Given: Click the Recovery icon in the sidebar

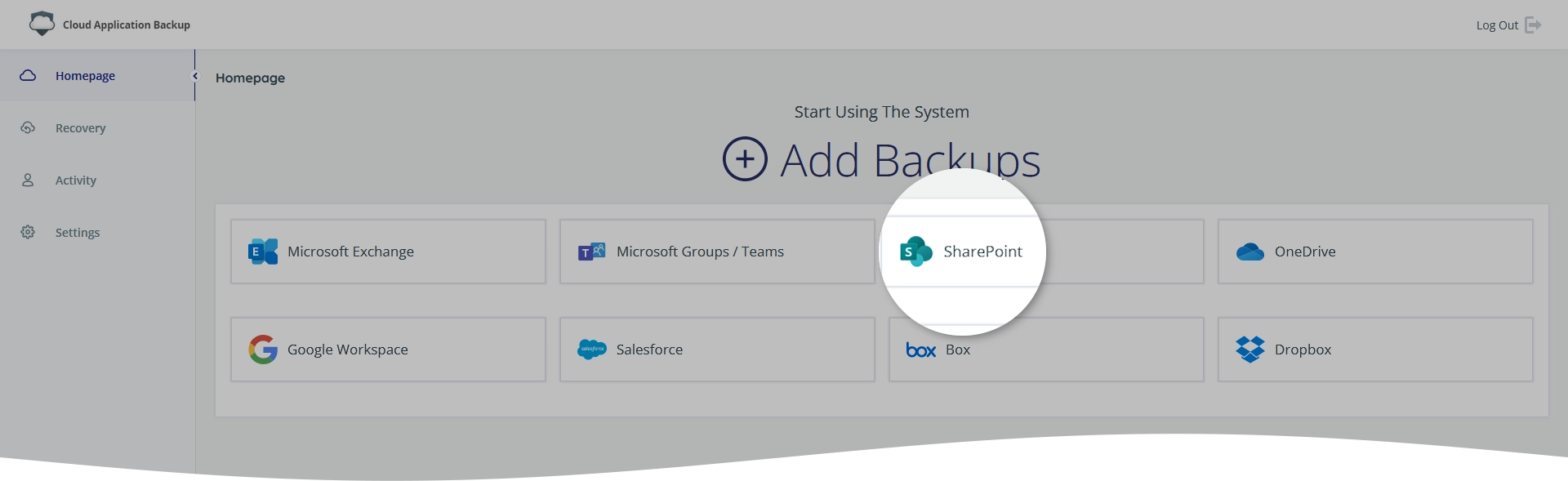Looking at the screenshot, I should (28, 127).
